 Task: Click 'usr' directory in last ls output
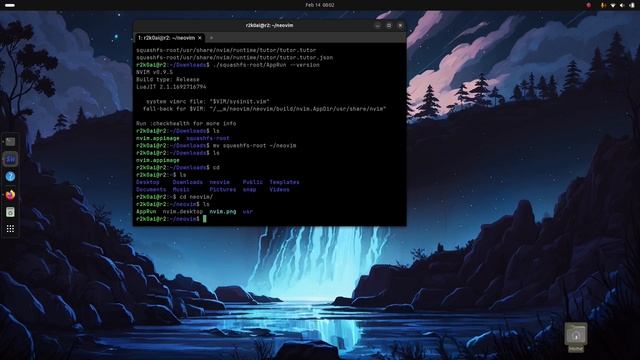[248, 211]
